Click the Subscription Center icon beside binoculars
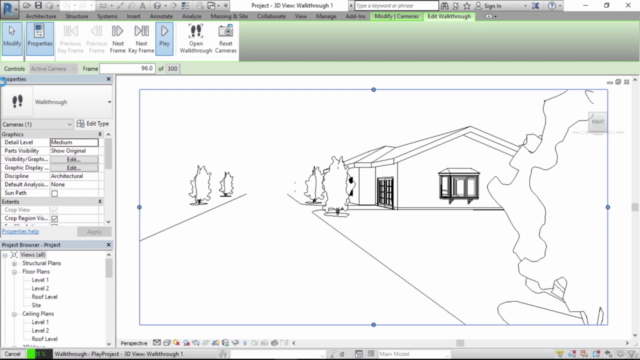 (x=456, y=6)
